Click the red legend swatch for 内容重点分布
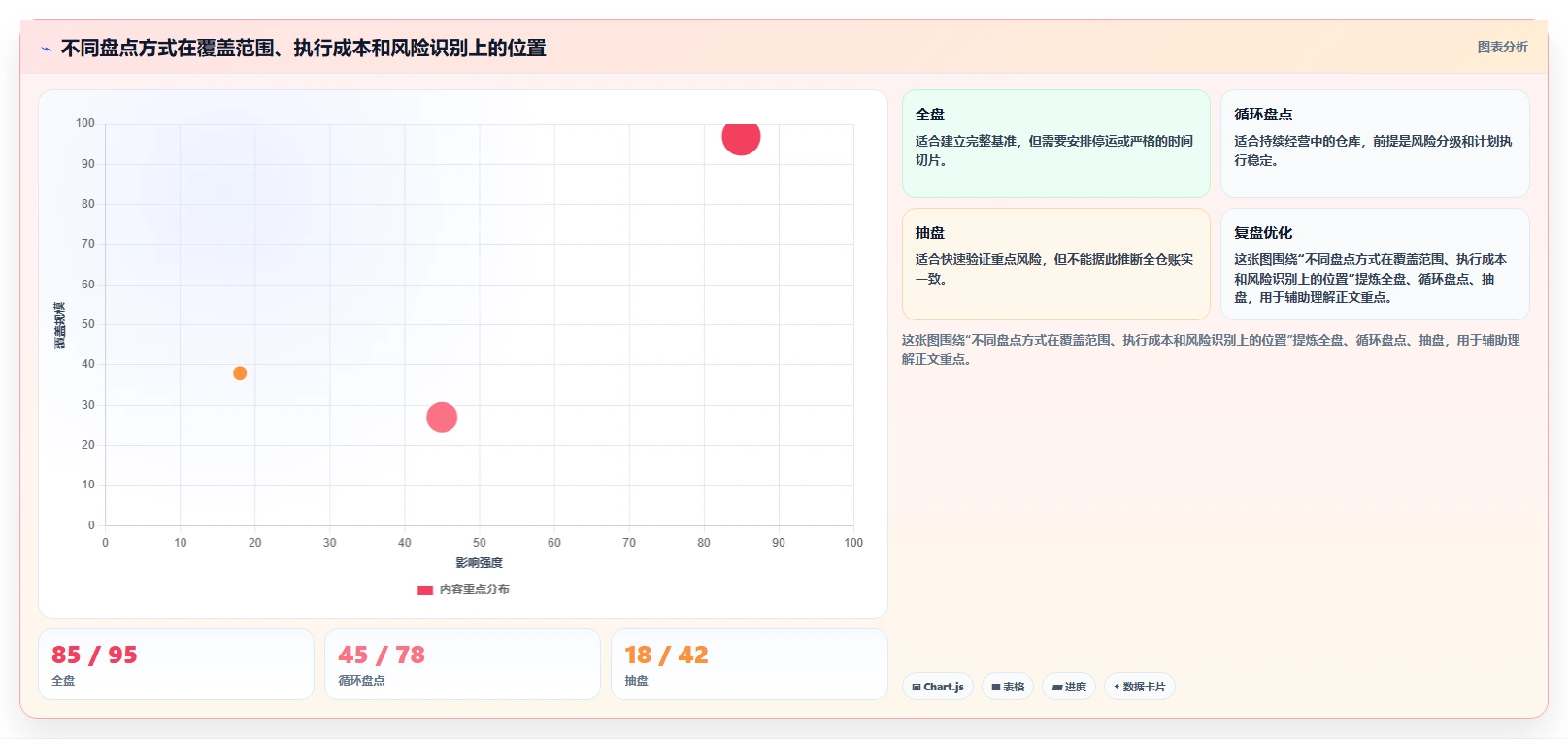This screenshot has height=739, width=1568. tap(424, 589)
